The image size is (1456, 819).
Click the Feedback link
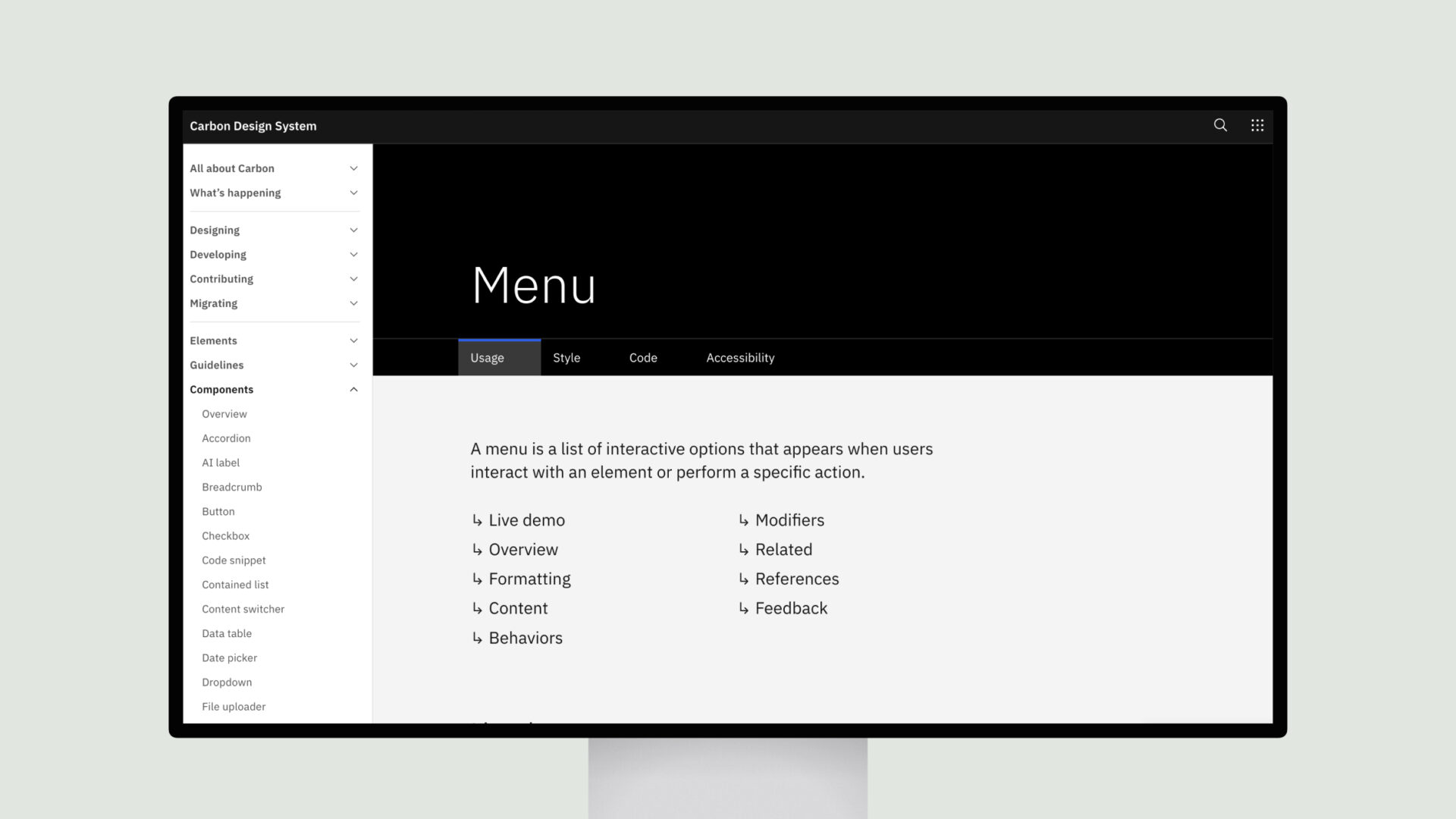(791, 607)
